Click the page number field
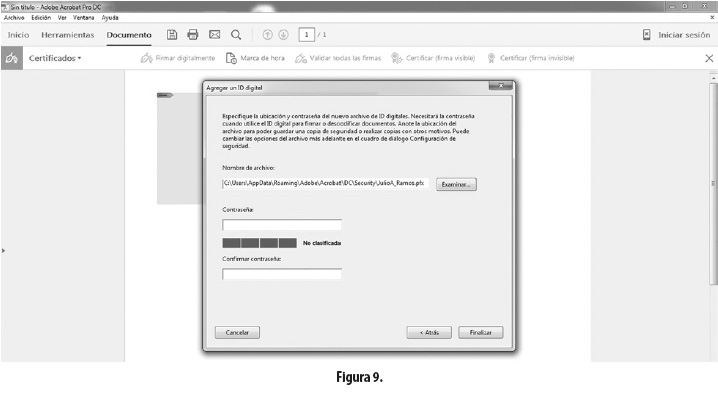The width and height of the screenshot is (718, 398). [x=306, y=35]
